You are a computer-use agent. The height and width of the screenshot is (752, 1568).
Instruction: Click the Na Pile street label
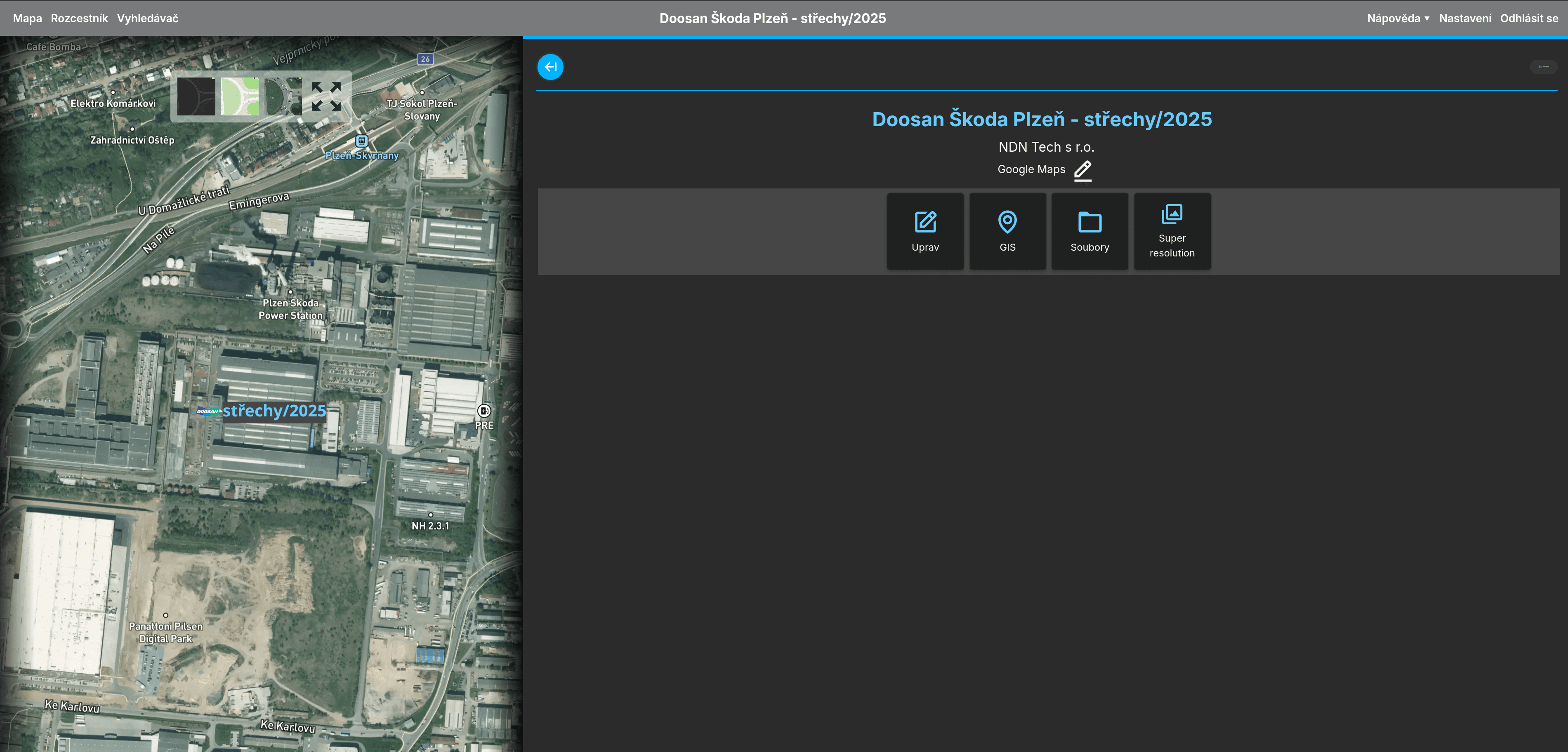click(x=158, y=240)
